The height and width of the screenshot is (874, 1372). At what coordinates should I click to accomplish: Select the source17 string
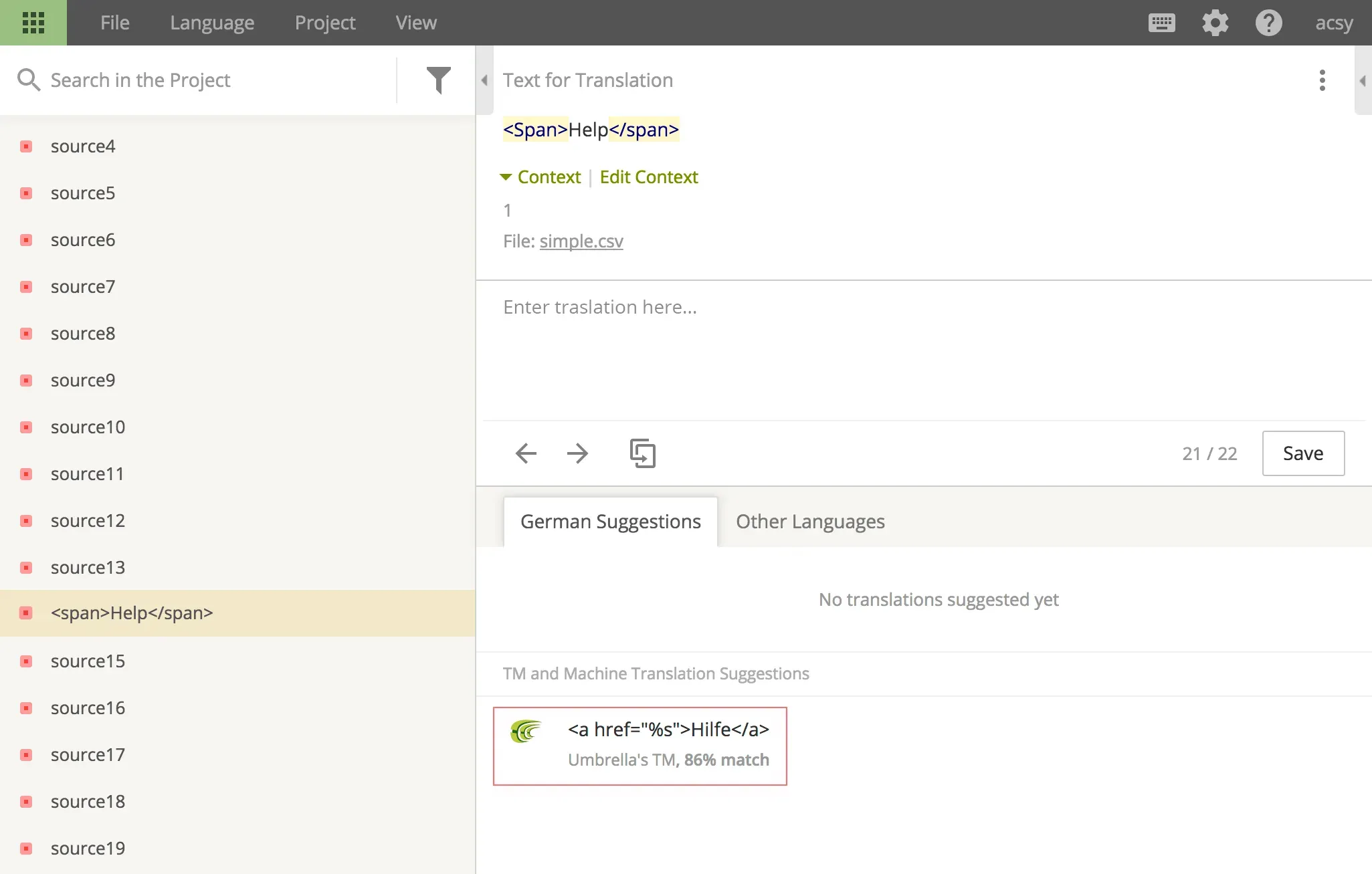click(x=237, y=754)
